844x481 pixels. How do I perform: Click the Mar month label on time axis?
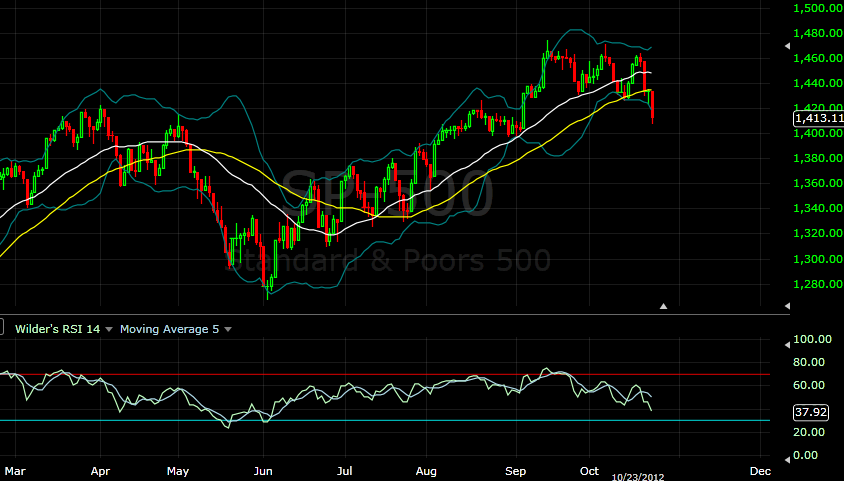15,471
